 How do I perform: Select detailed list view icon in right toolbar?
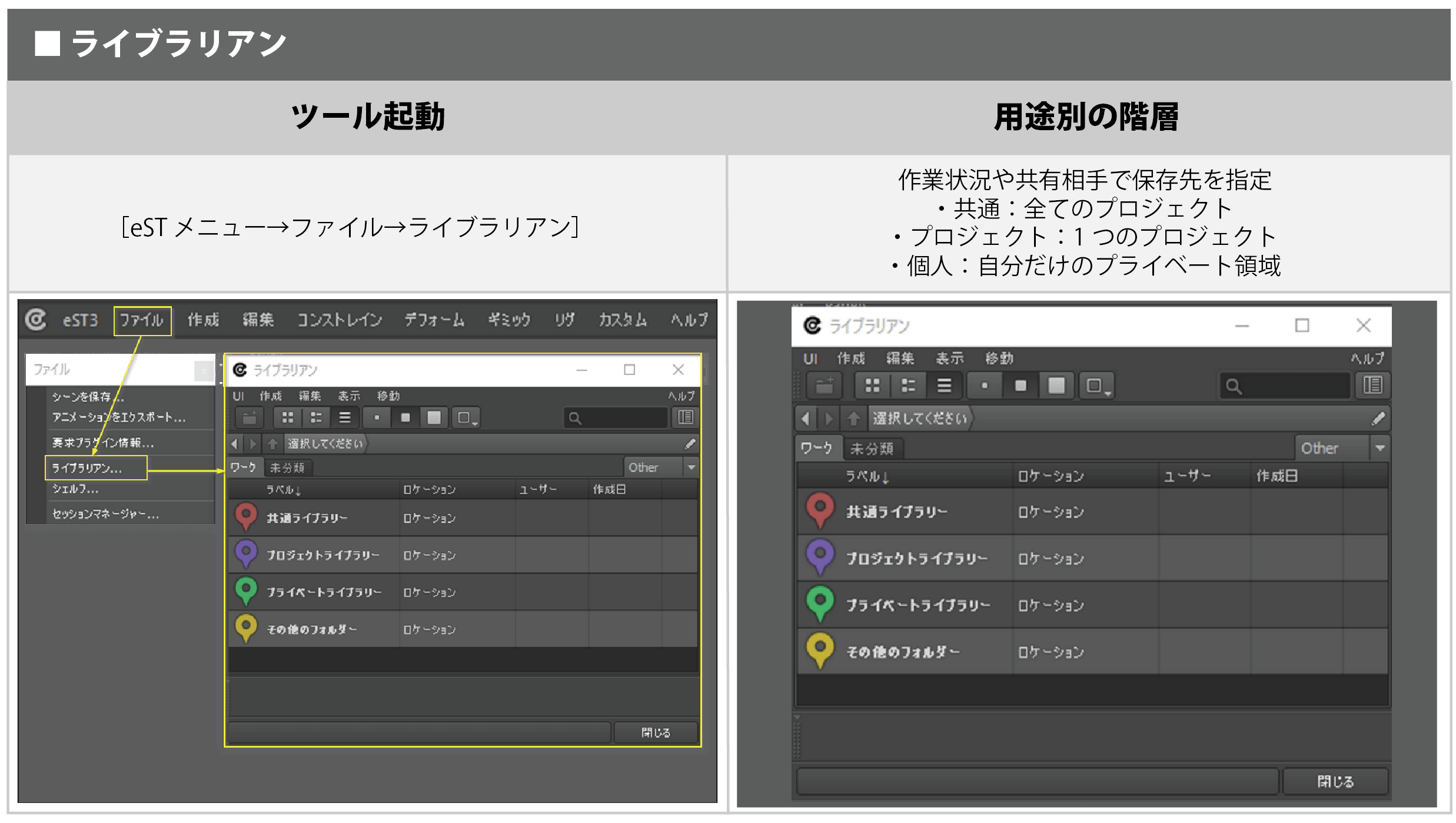908,386
